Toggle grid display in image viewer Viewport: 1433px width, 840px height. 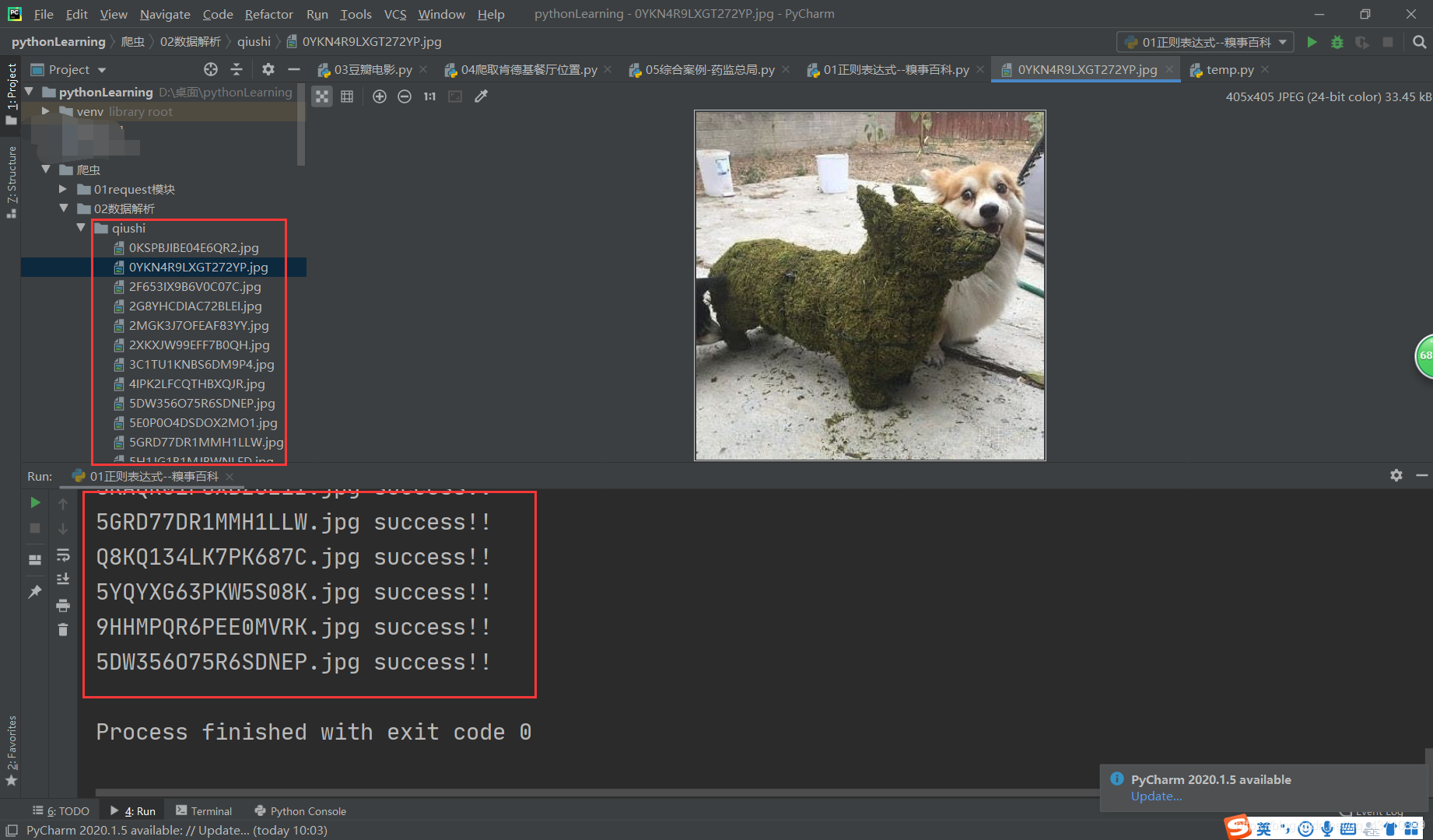347,96
